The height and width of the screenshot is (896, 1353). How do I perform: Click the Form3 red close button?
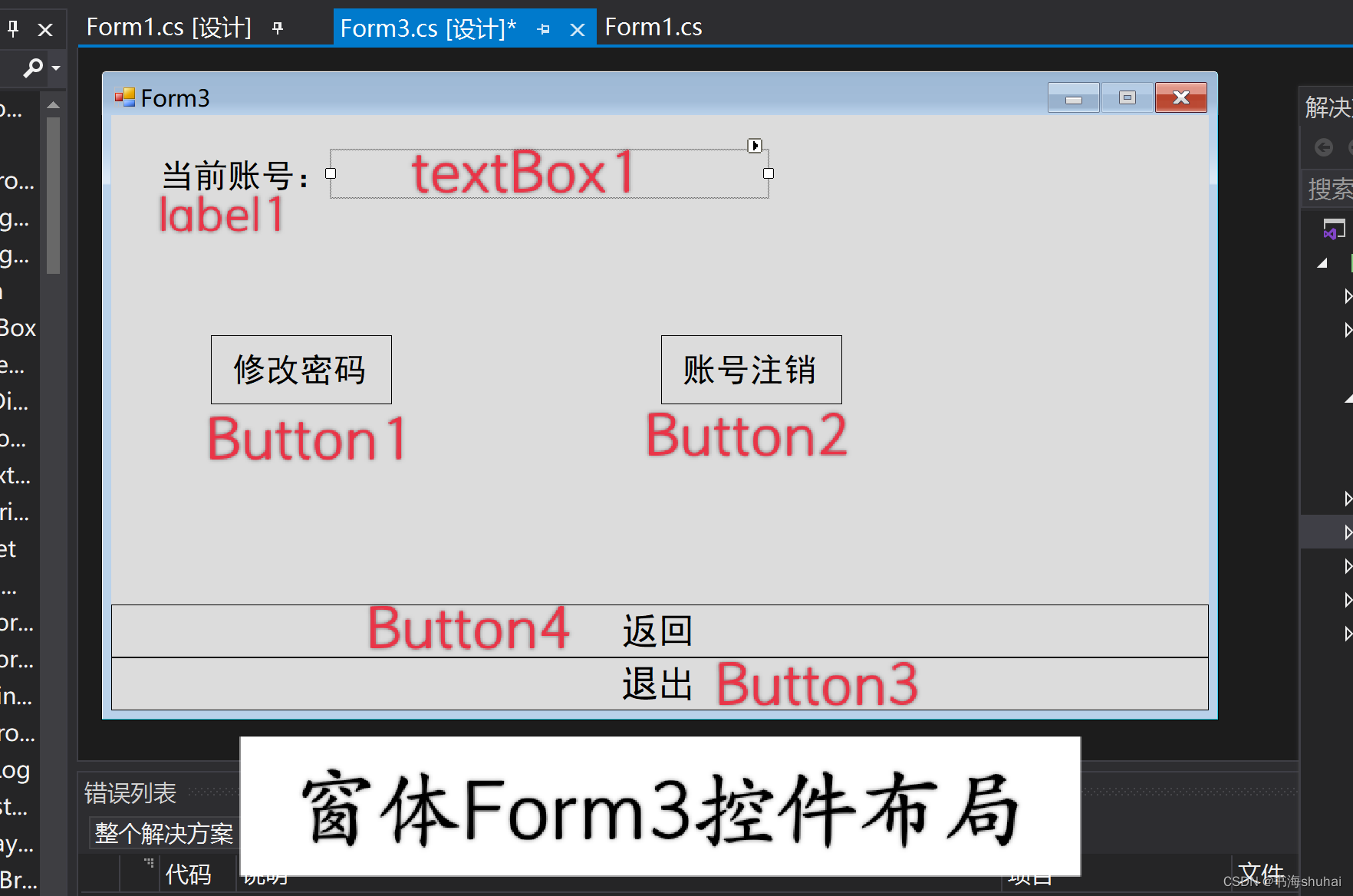pyautogui.click(x=1181, y=98)
